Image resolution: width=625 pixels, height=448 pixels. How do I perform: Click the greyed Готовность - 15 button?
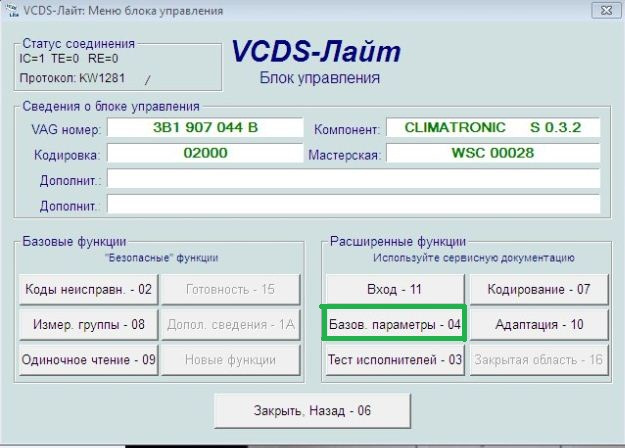231,289
